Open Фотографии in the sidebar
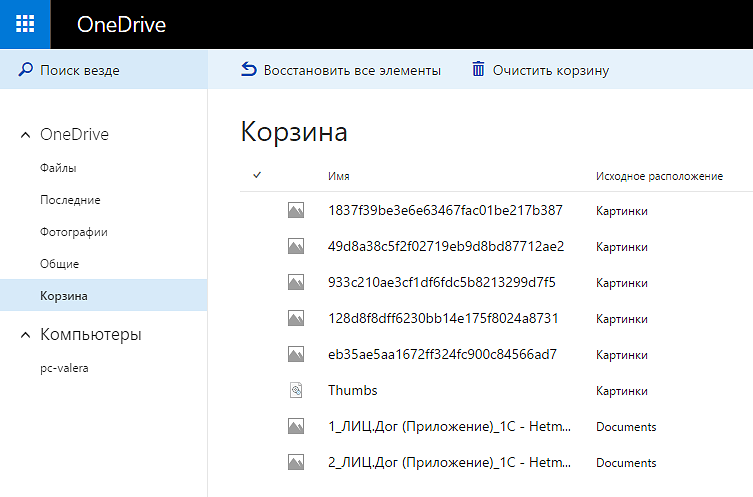 [x=74, y=232]
